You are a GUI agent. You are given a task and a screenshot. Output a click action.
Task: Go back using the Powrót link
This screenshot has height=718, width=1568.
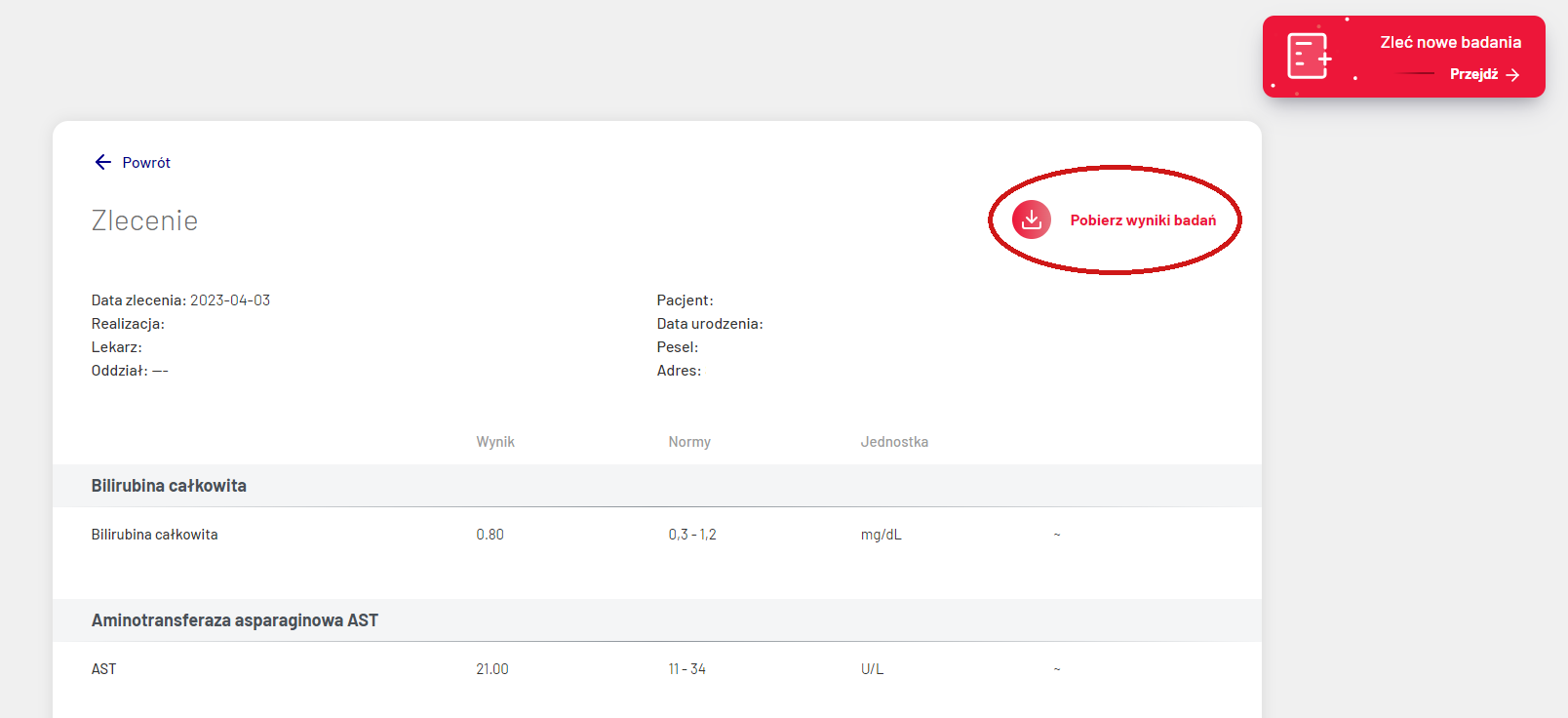(x=146, y=163)
